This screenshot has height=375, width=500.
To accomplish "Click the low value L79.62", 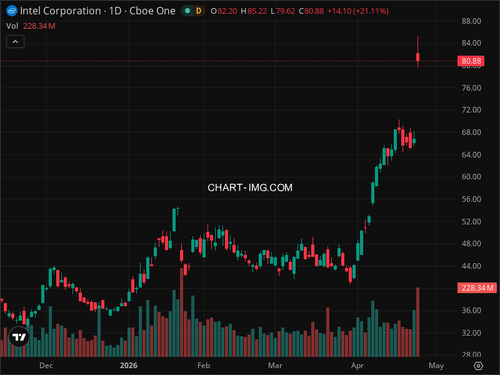I will 283,11.
